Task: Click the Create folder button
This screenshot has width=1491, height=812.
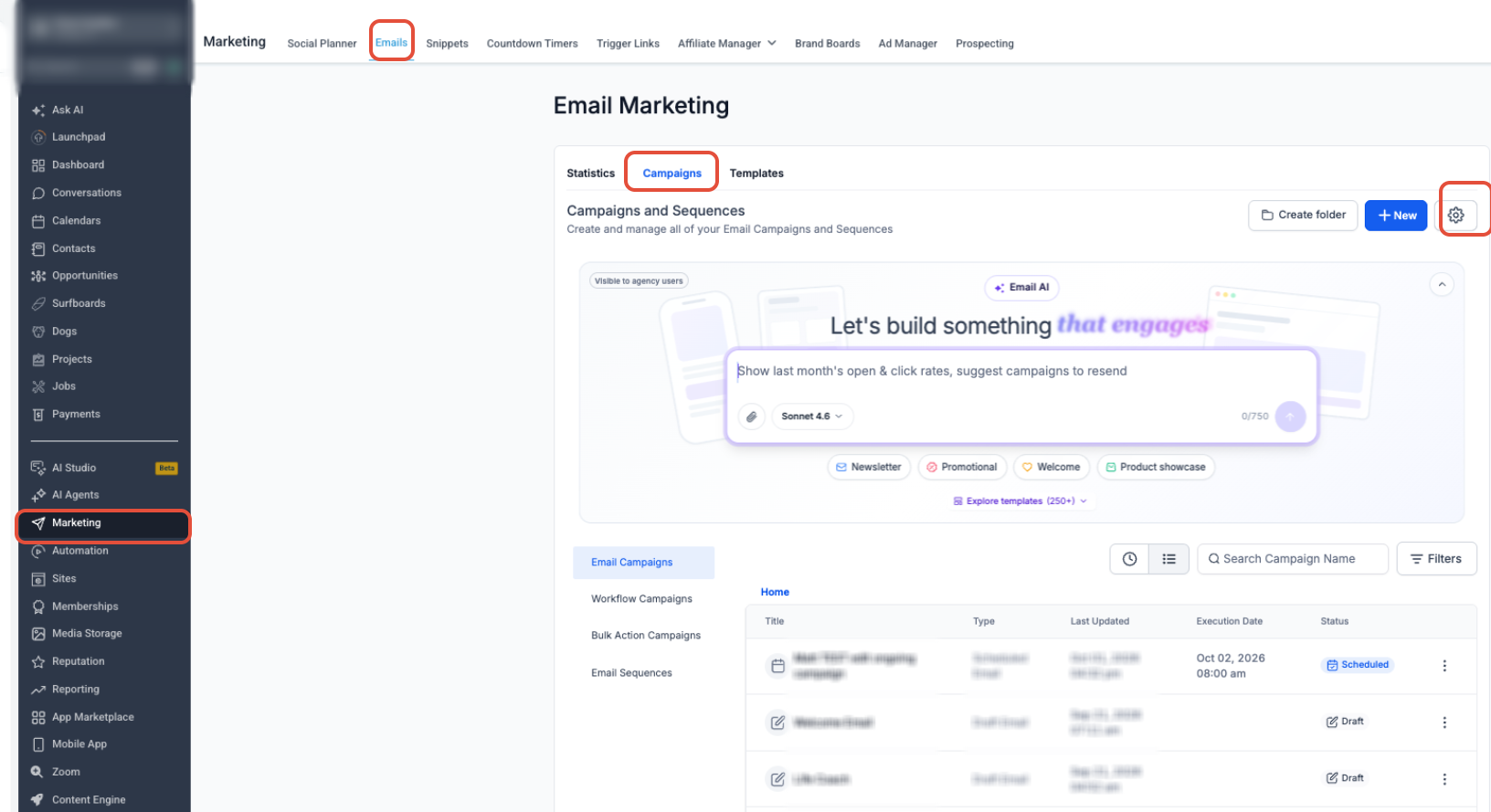Action: [x=1303, y=216]
